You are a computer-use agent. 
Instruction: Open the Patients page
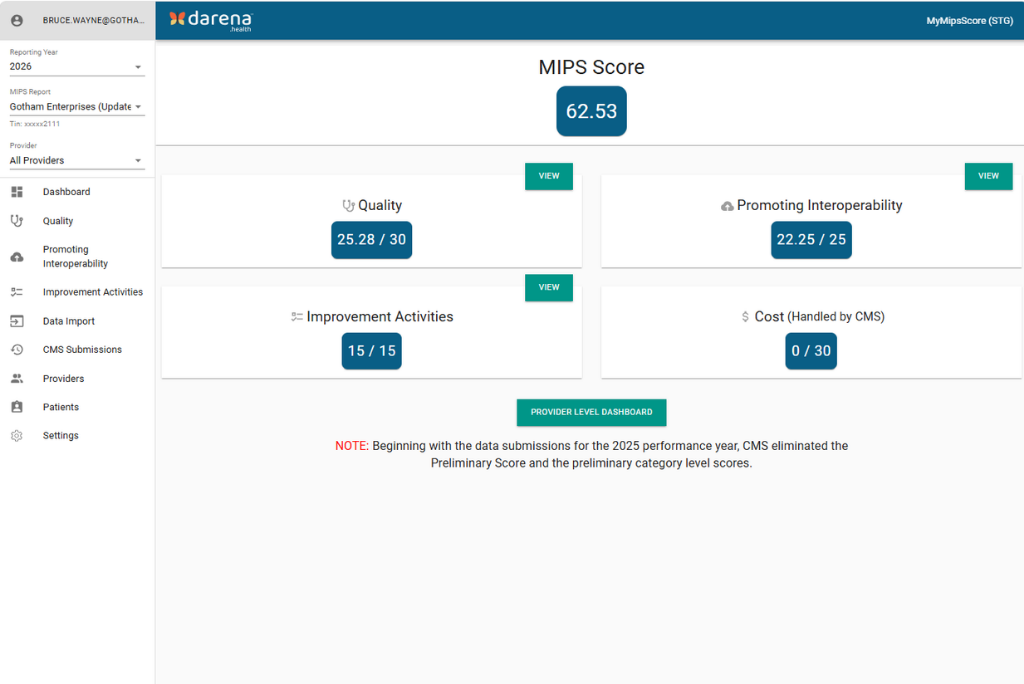[77, 407]
